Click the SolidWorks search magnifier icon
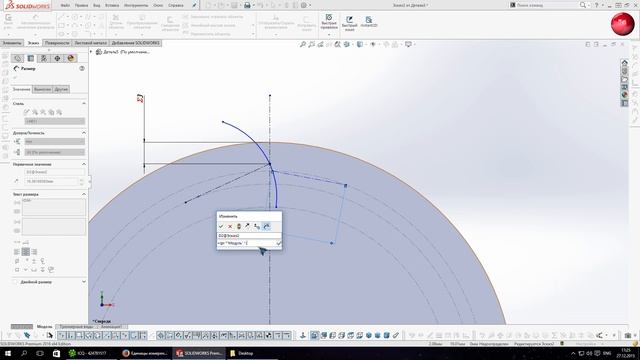Viewport: 640px width, 360px height. coord(583,5)
